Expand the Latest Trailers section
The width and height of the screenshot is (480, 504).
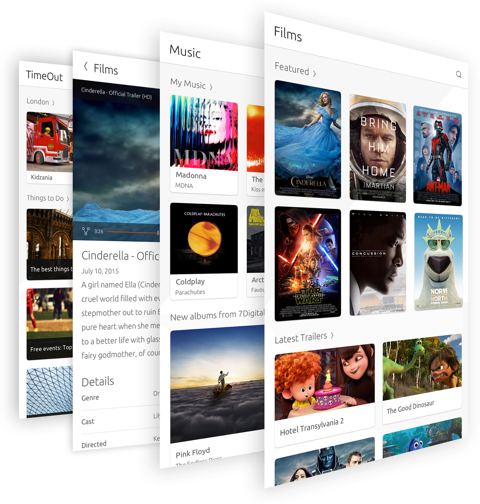click(x=304, y=338)
